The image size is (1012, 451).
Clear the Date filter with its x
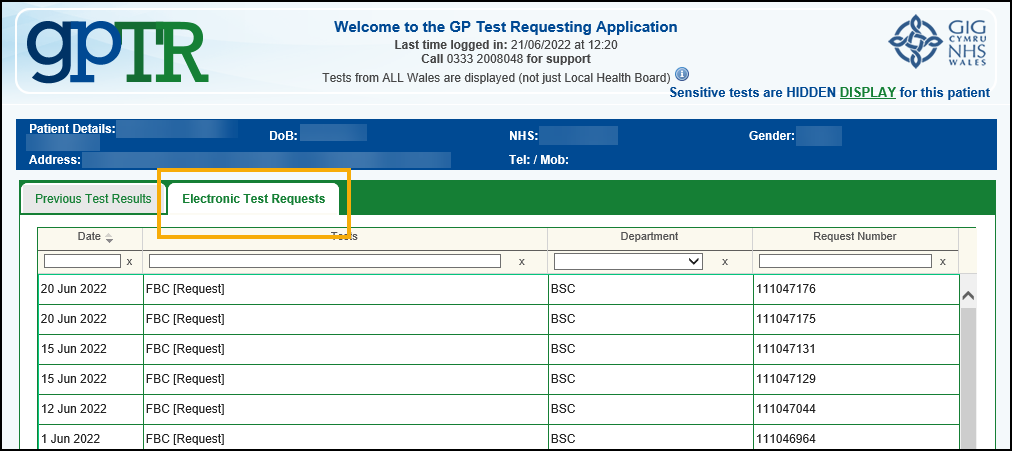[129, 261]
